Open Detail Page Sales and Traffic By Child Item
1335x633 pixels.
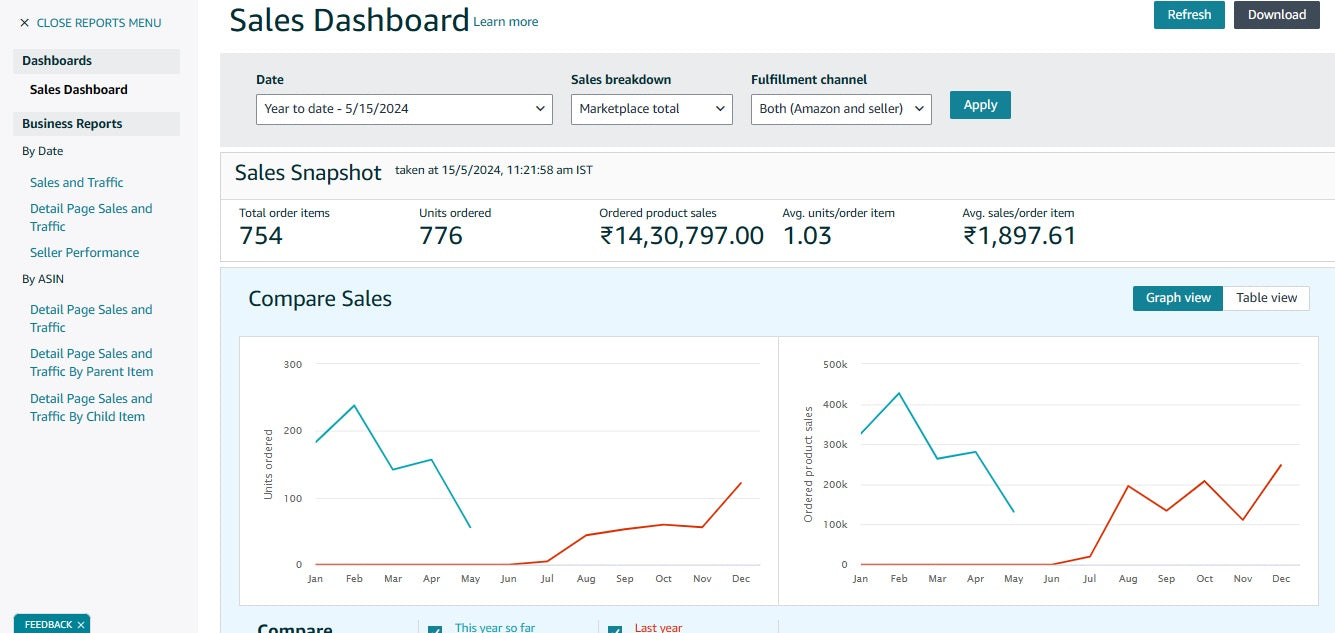click(91, 408)
